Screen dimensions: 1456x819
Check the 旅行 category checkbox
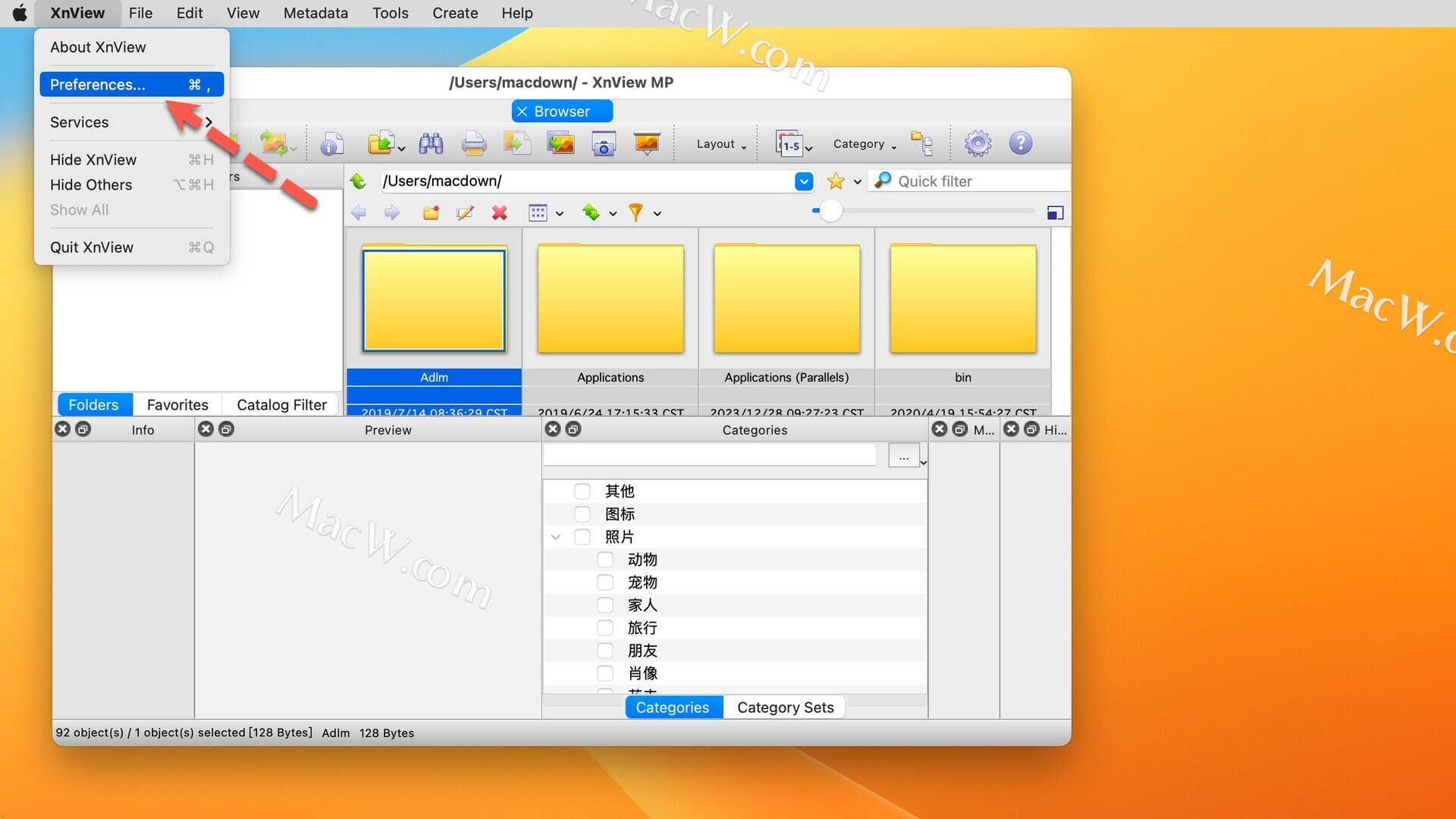(x=604, y=628)
